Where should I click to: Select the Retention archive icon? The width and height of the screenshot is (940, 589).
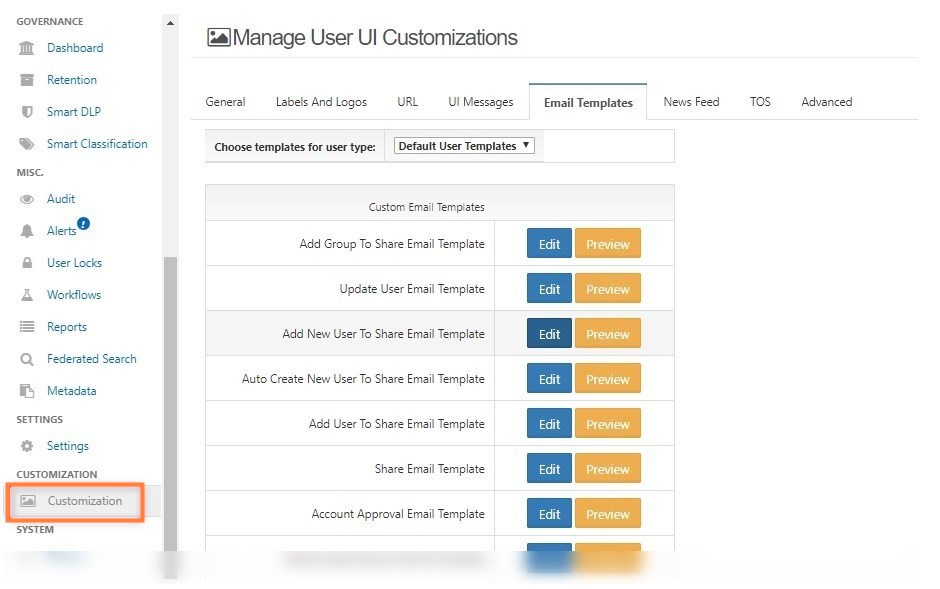(25, 79)
